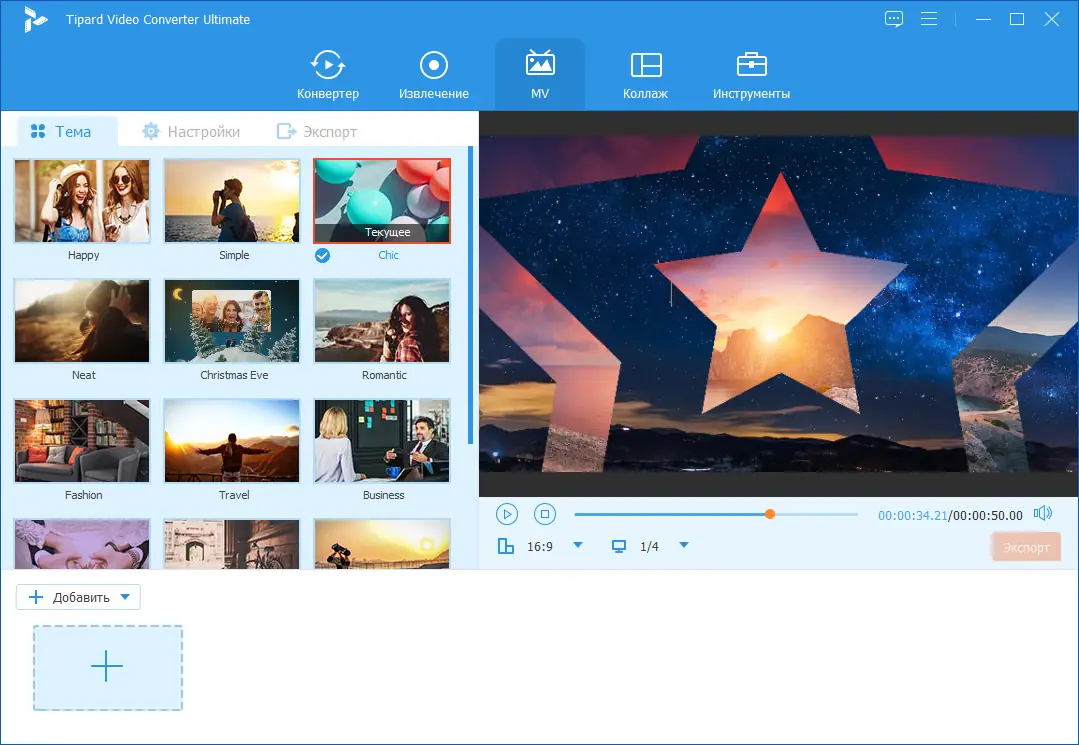Click the Happy theme label
The height and width of the screenshot is (745, 1079).
(83, 255)
